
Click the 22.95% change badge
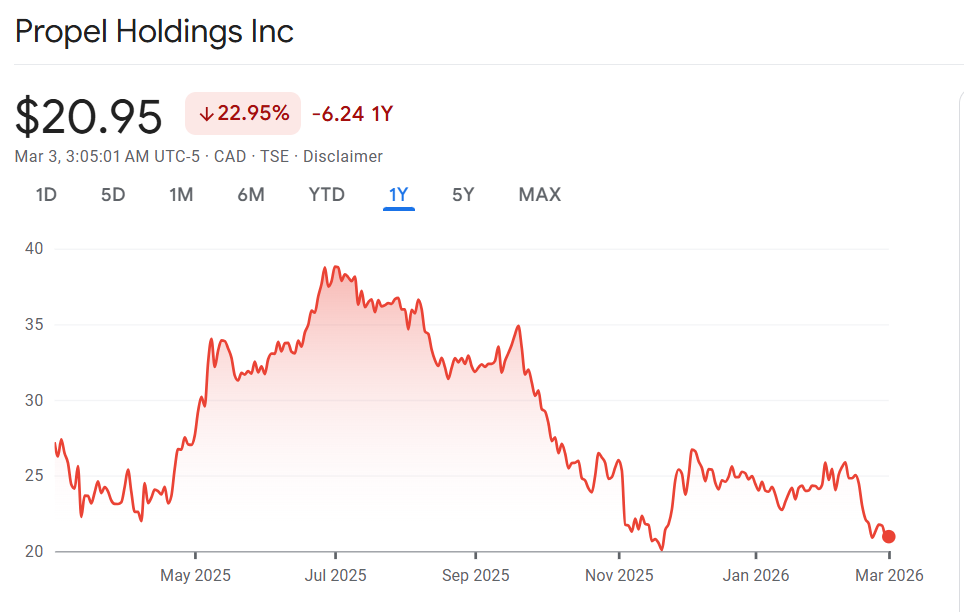pos(243,114)
